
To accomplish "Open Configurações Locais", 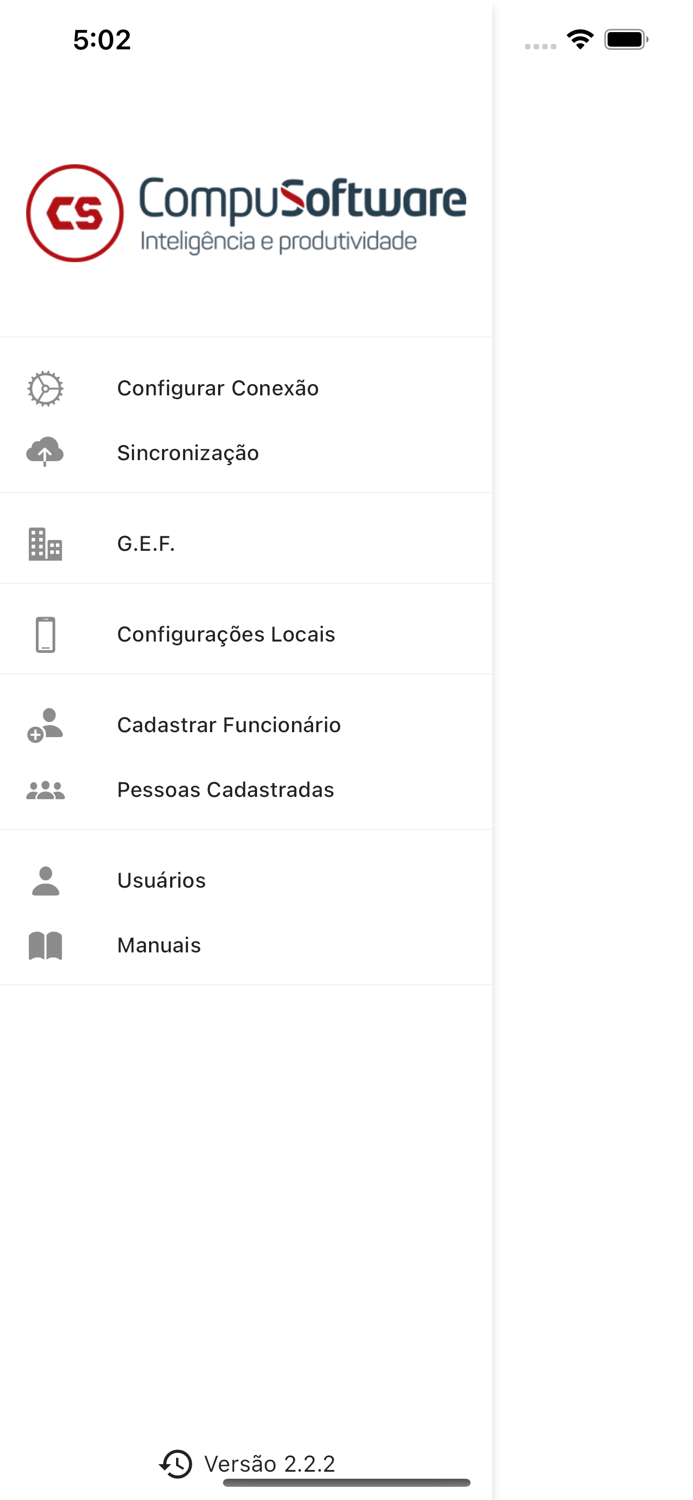I will (226, 633).
